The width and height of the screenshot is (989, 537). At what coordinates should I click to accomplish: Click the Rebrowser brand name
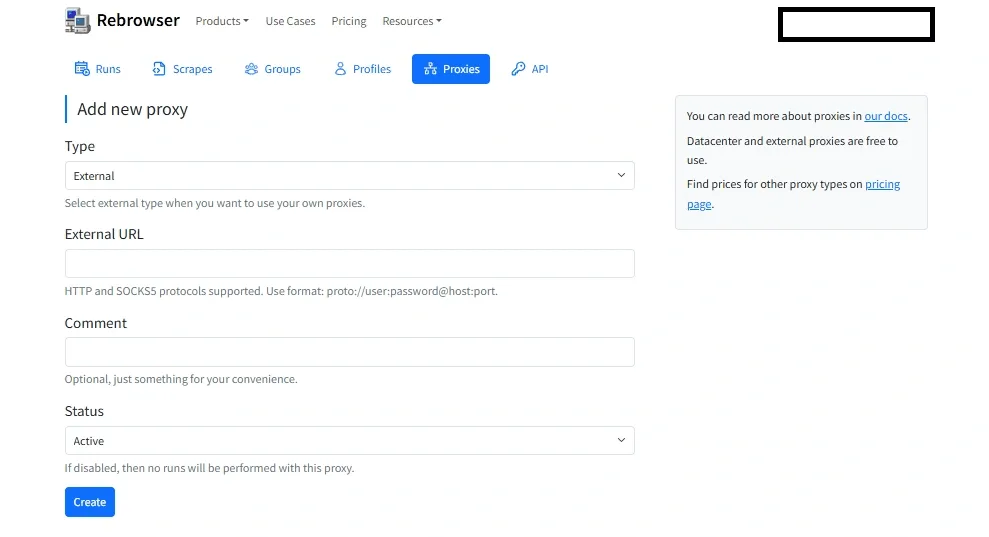coord(138,21)
